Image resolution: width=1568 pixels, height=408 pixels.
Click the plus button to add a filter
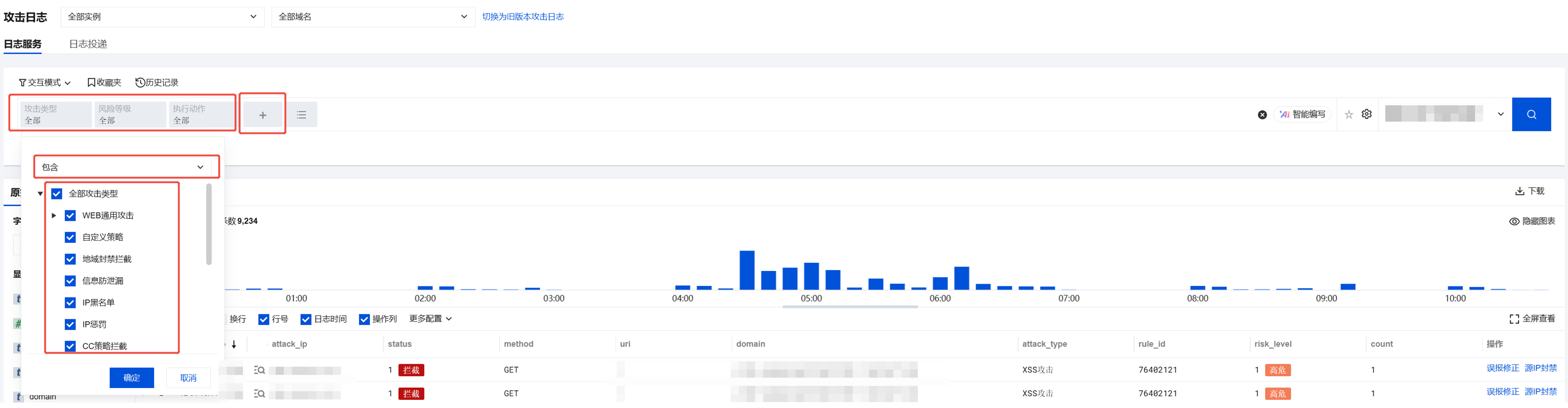click(262, 114)
